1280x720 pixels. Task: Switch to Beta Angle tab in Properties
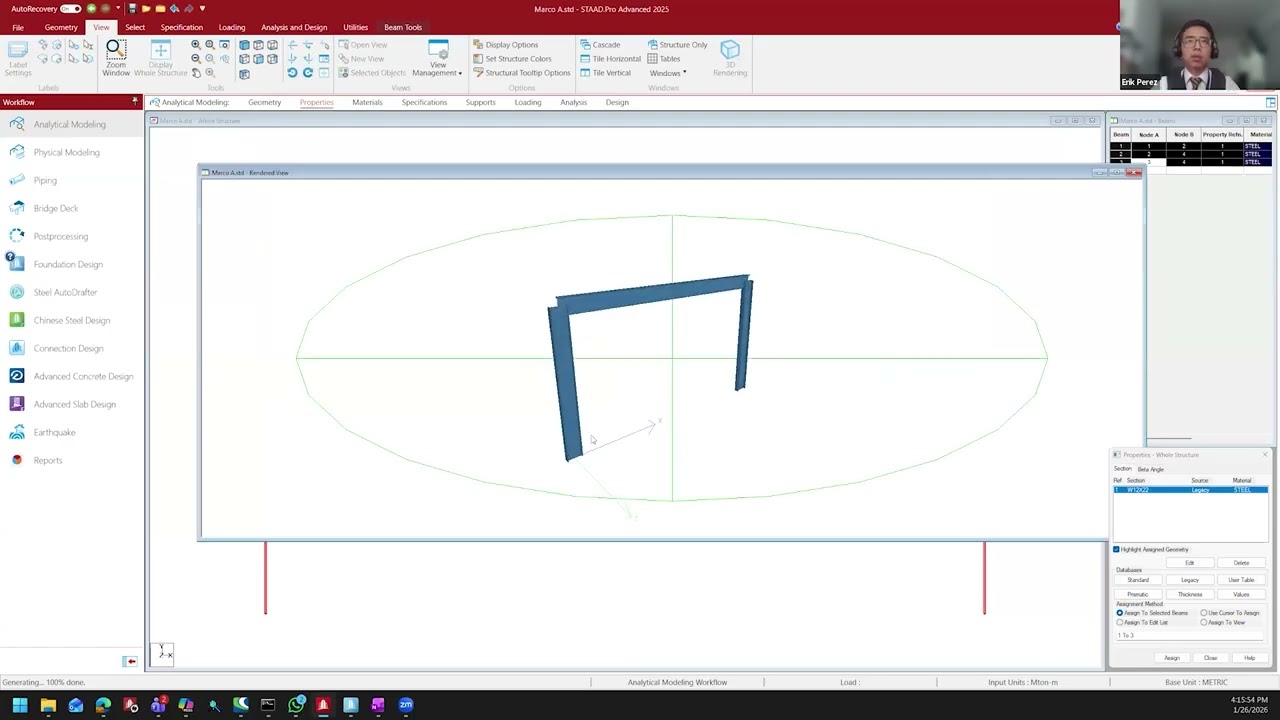point(1150,469)
